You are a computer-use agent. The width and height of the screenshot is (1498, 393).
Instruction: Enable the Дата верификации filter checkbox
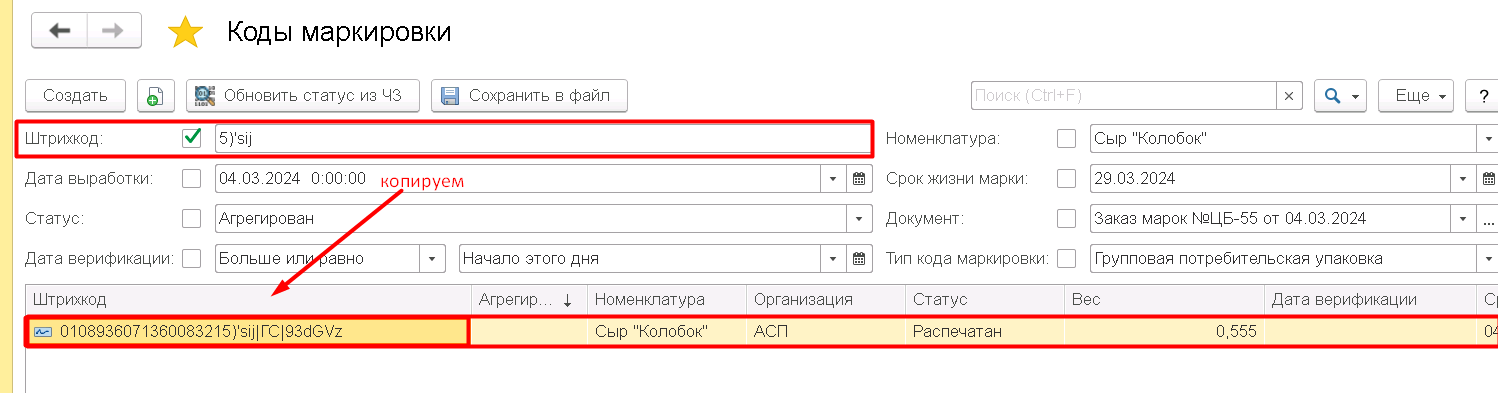[x=192, y=258]
